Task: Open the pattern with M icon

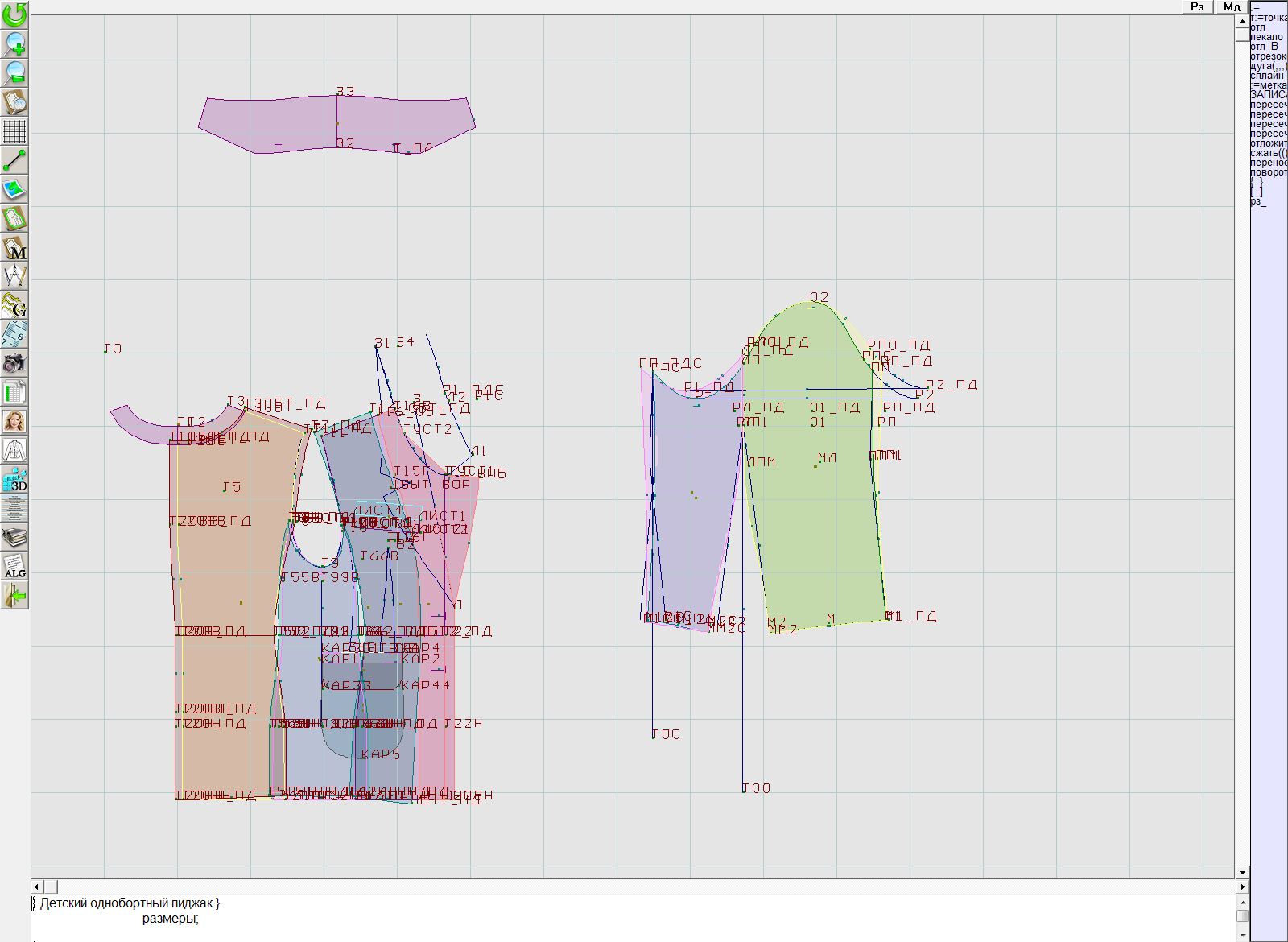Action: click(14, 247)
